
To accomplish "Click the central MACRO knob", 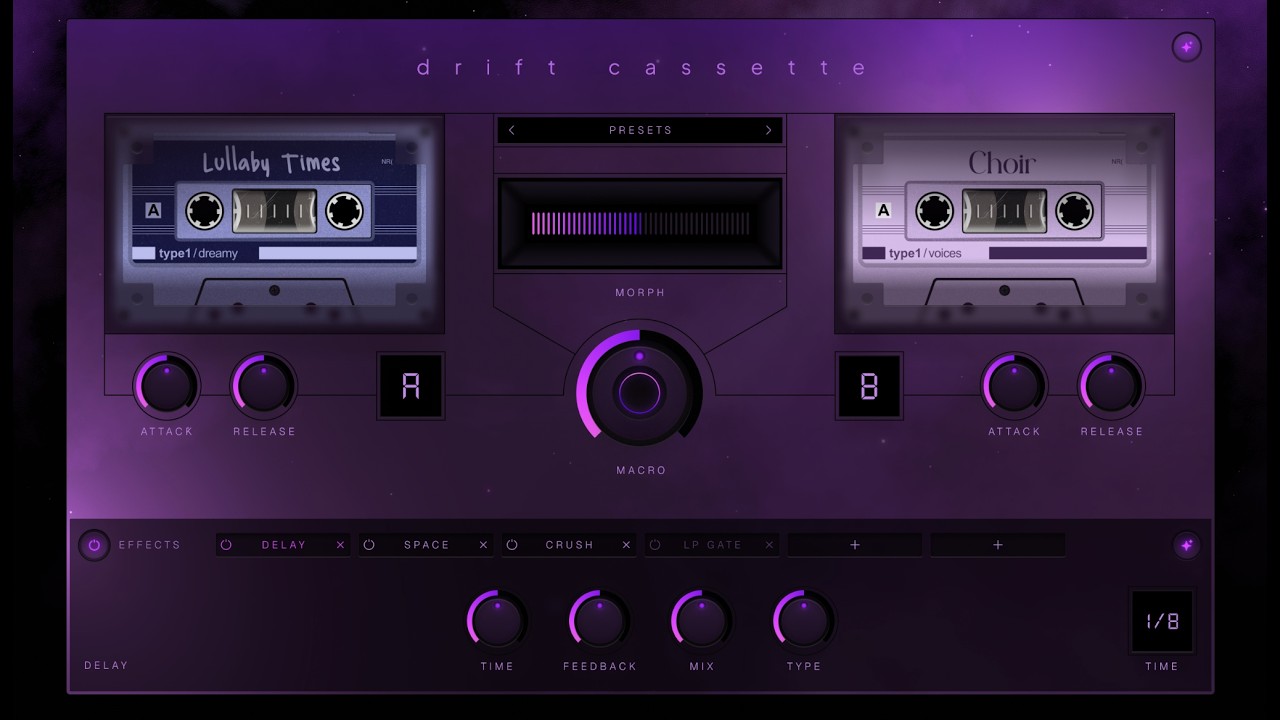I will pos(640,391).
